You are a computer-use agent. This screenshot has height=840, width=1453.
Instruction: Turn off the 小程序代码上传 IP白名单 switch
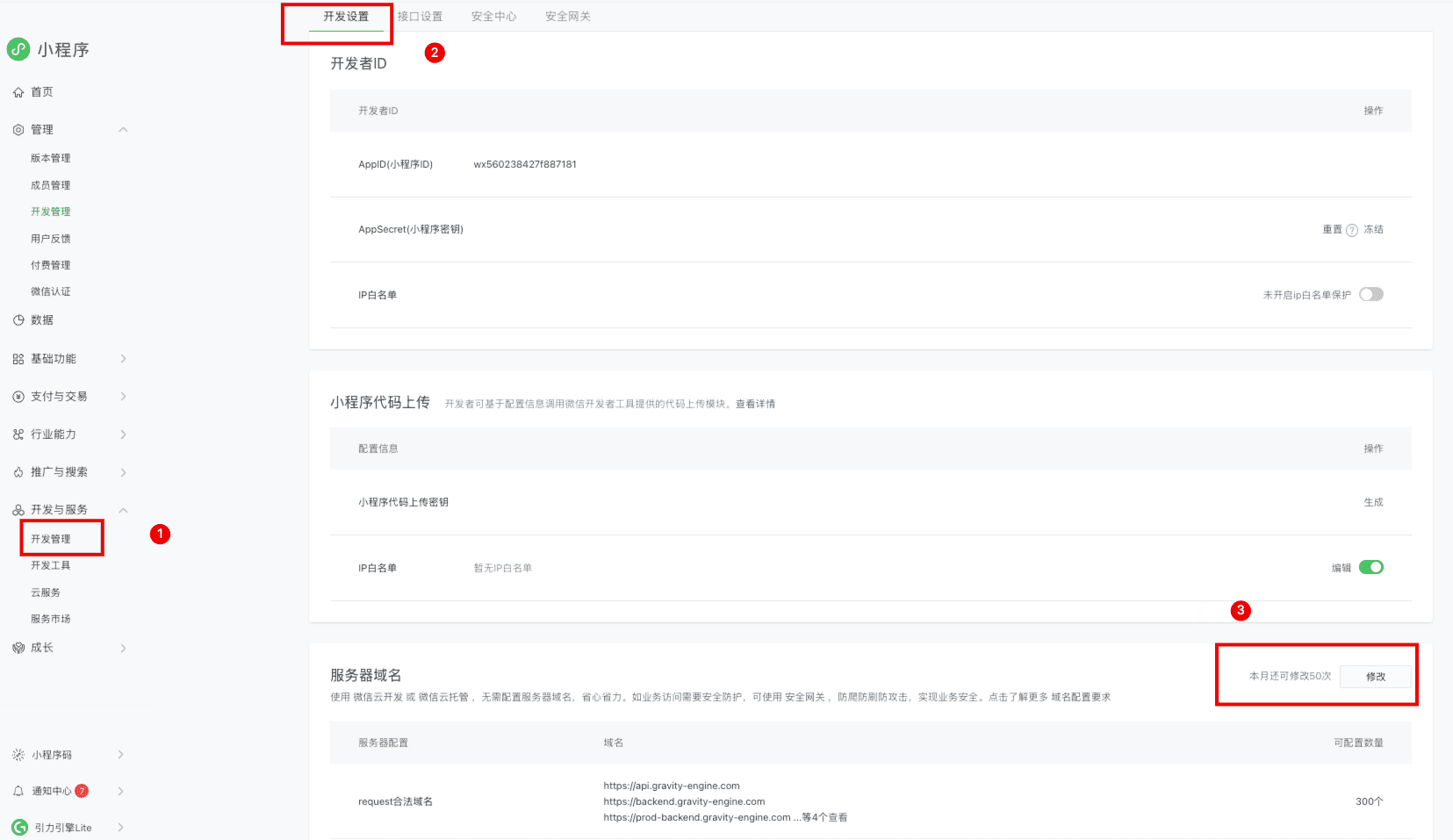pos(1371,567)
